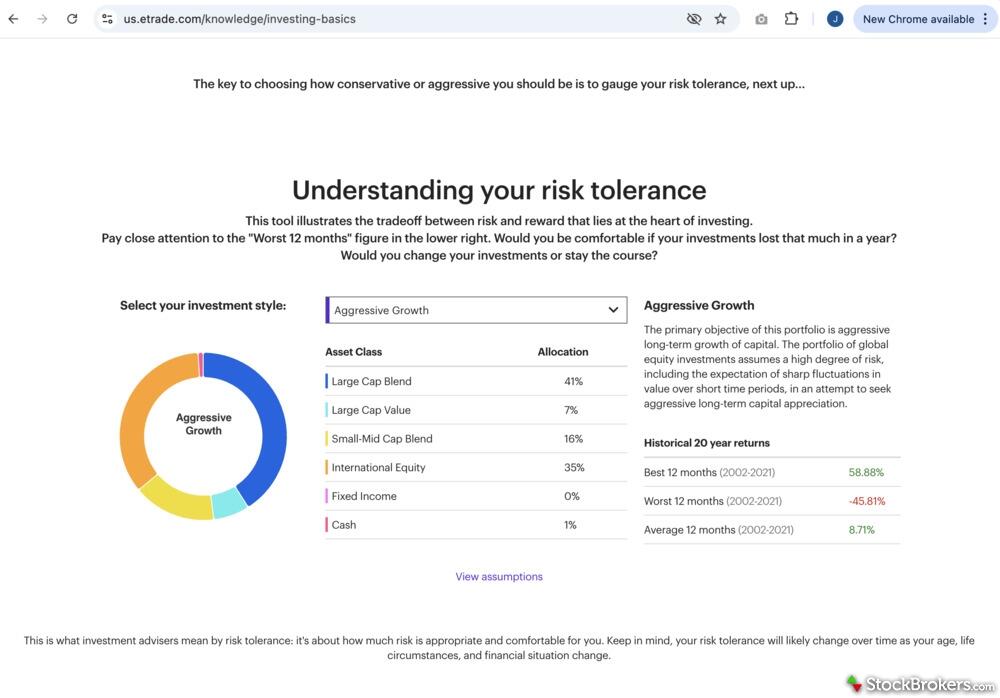Click New Chrome available update button
Image resolution: width=1000 pixels, height=698 pixels.
click(x=917, y=19)
